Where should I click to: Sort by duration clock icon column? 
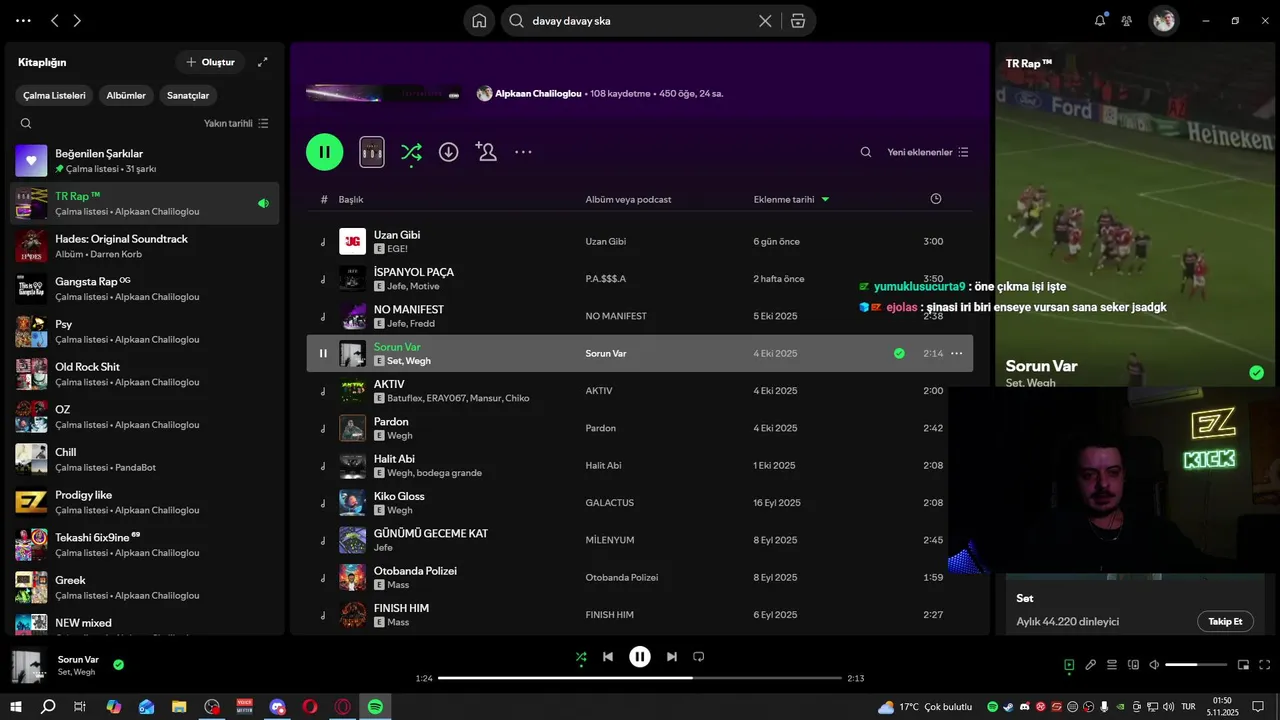click(x=936, y=199)
